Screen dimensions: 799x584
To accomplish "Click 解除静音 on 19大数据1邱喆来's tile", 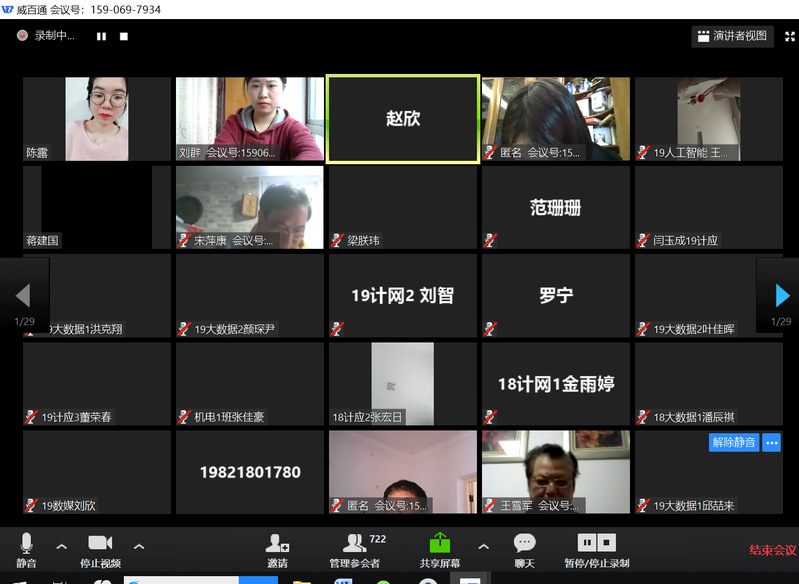I will [734, 442].
